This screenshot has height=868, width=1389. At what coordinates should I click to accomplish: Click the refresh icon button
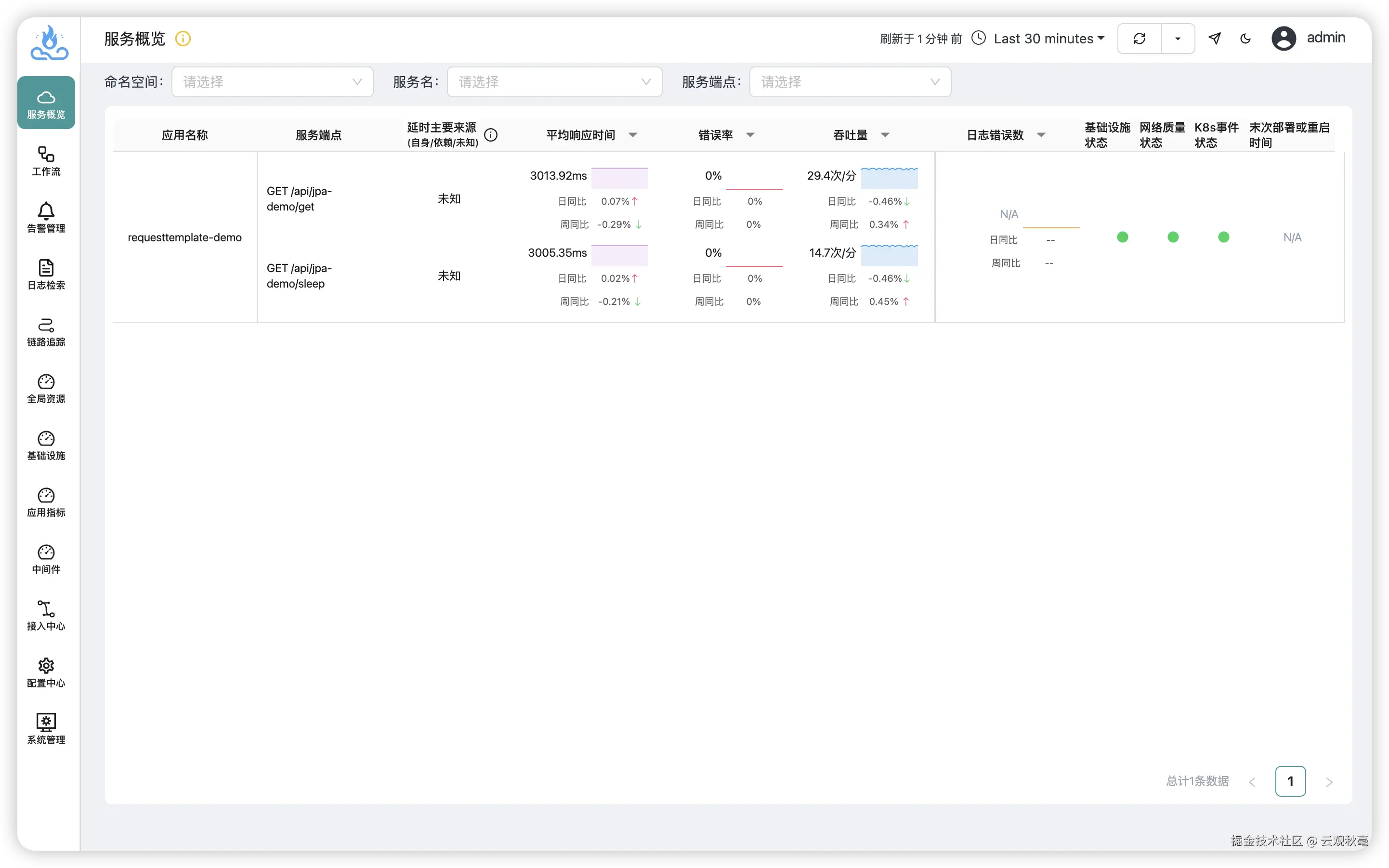pos(1140,39)
